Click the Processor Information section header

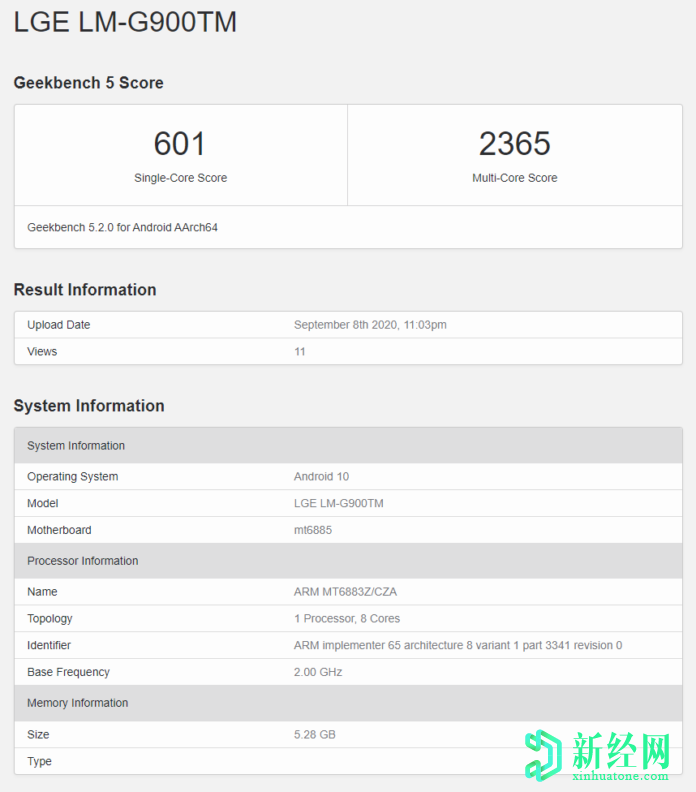click(x=82, y=561)
